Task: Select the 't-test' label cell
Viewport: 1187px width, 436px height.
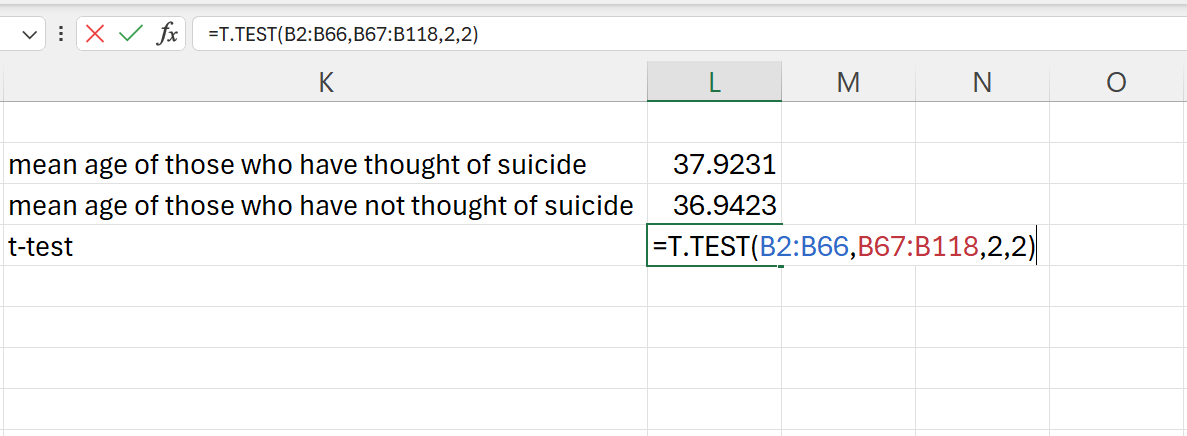Action: [326, 246]
